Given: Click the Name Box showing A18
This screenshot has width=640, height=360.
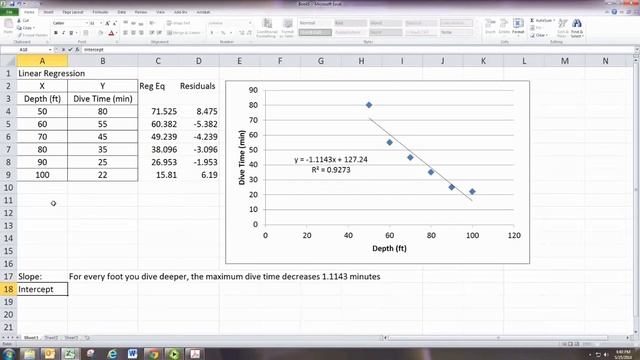Looking at the screenshot, I should (24, 49).
